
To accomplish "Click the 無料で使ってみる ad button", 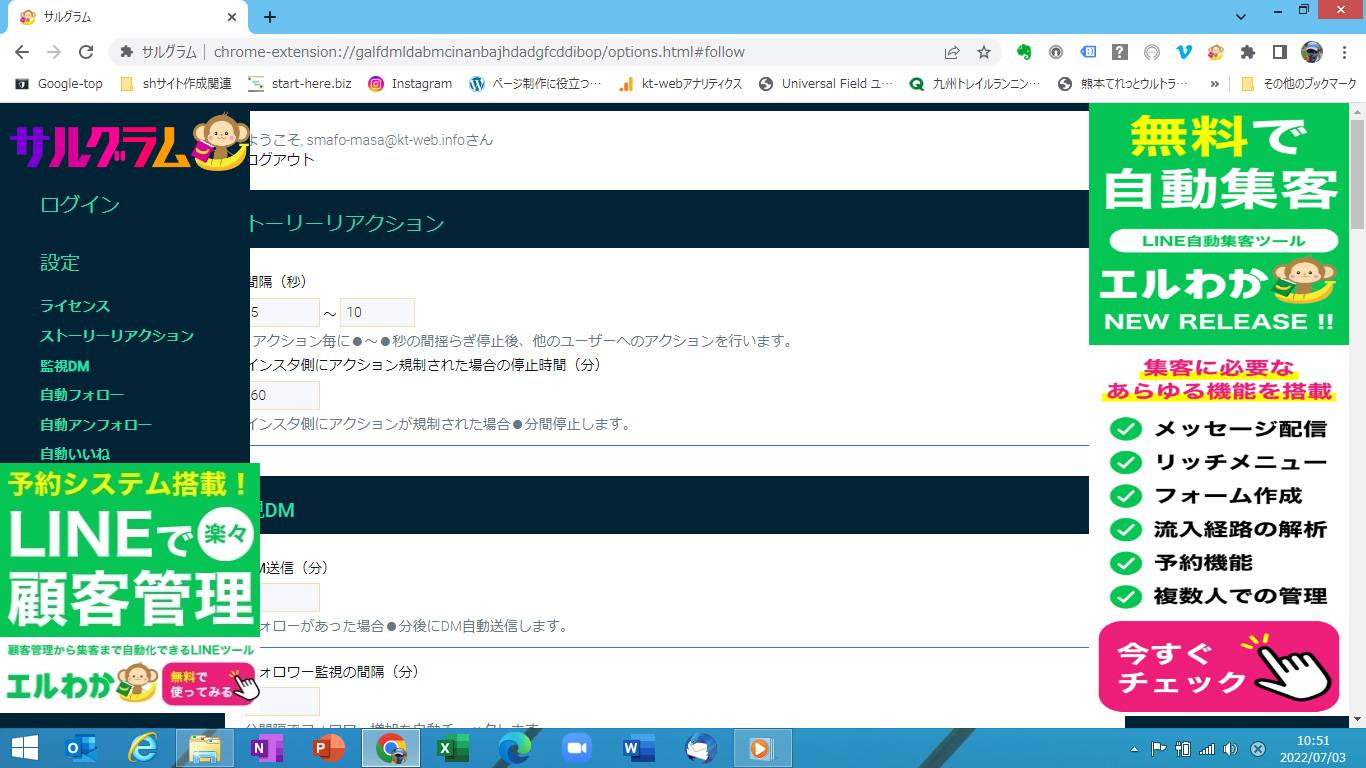I will click(x=208, y=684).
